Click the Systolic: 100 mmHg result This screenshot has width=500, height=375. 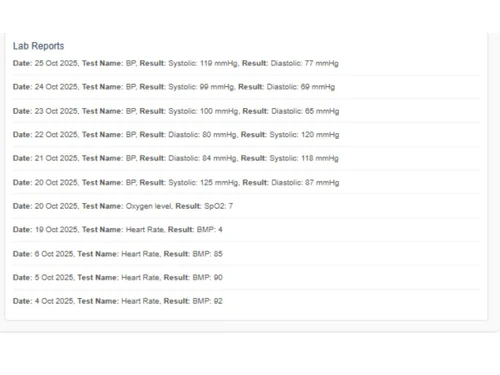[x=203, y=111]
